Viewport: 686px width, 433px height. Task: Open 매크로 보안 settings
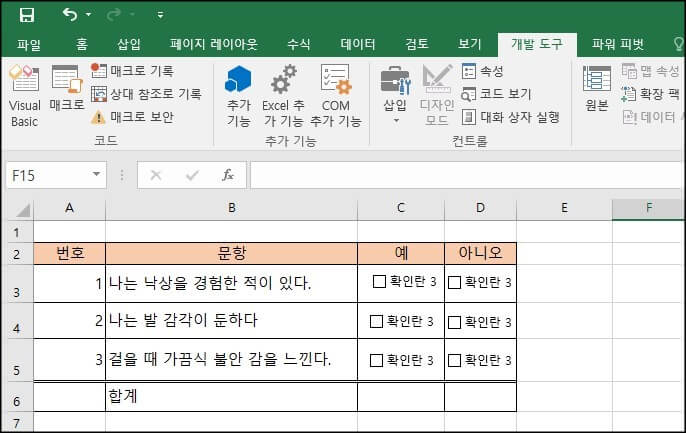coord(133,117)
